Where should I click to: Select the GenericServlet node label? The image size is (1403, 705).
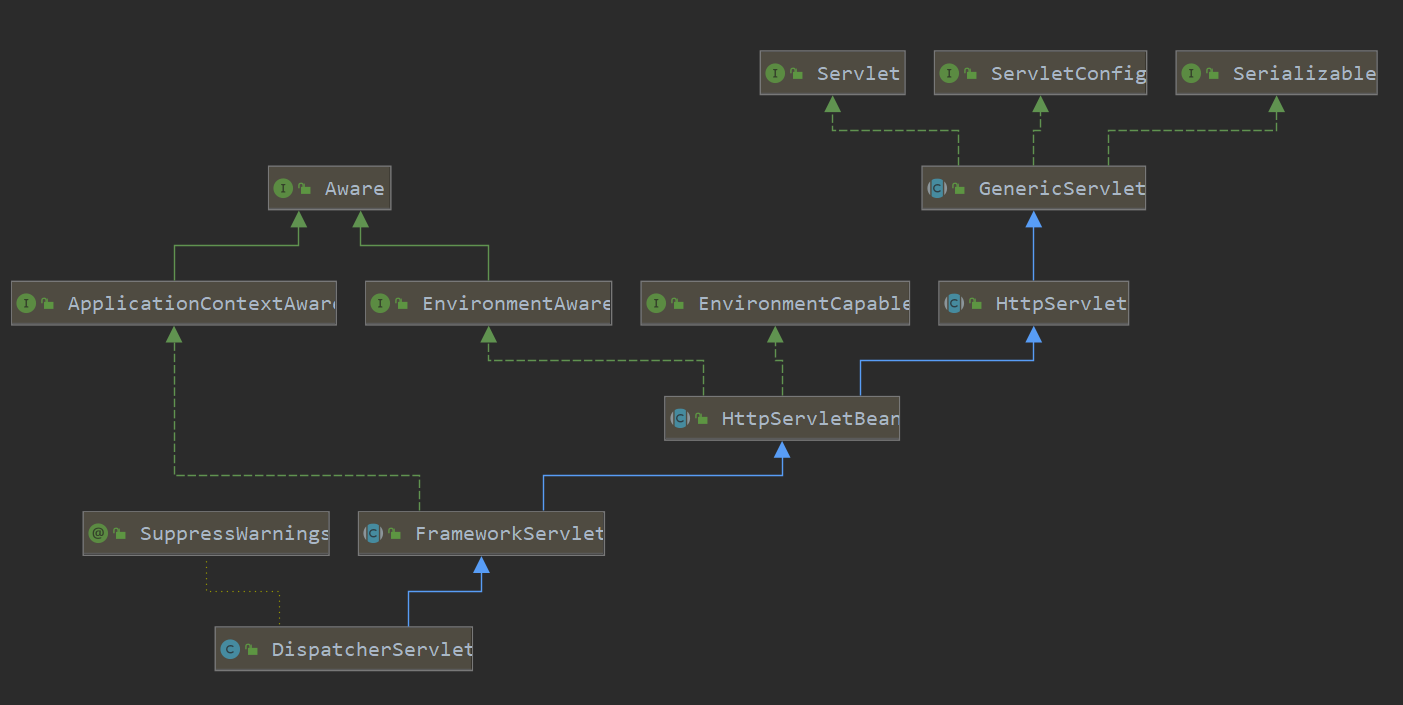pyautogui.click(x=1061, y=188)
